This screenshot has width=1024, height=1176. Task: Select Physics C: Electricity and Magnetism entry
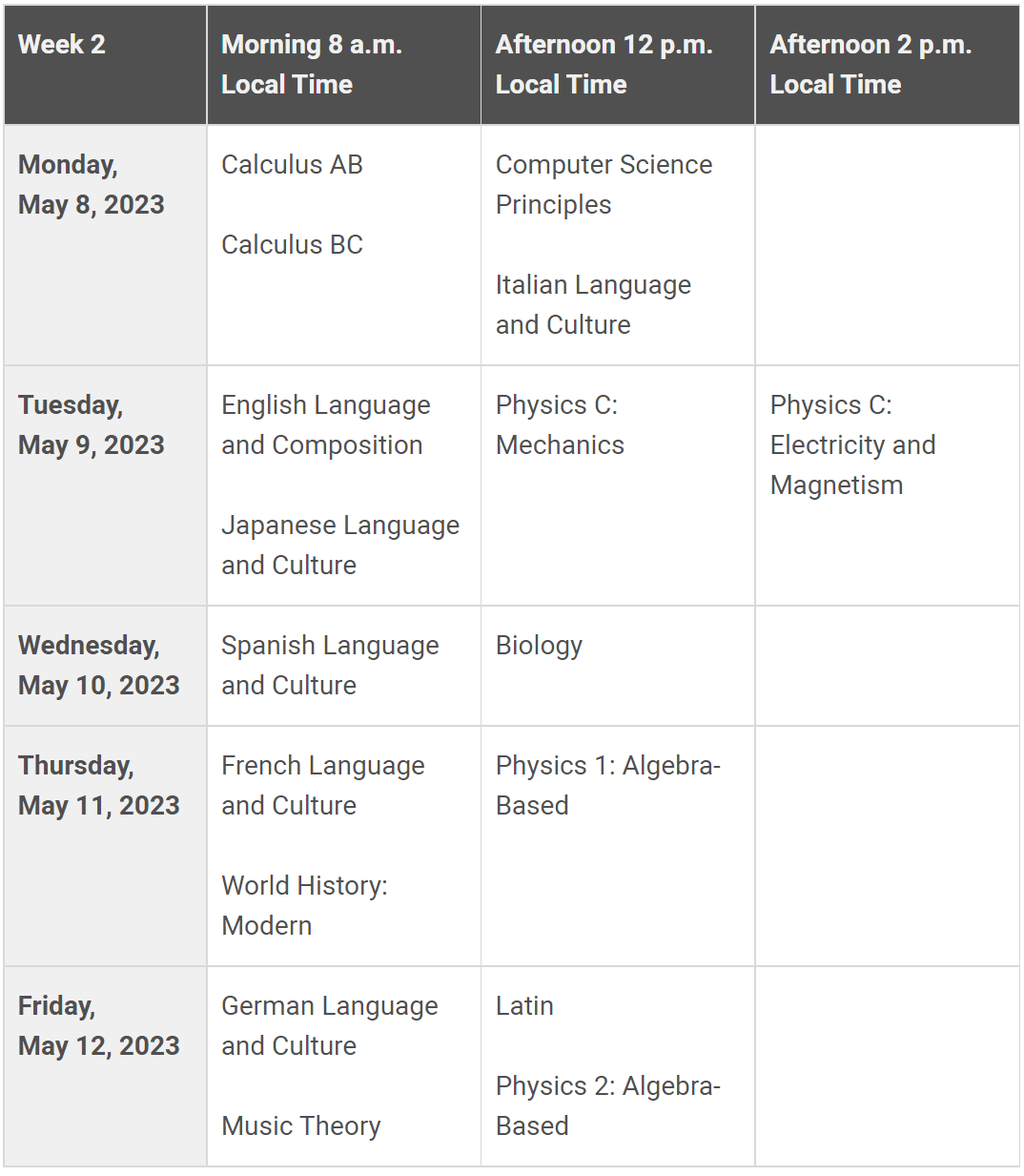tap(852, 445)
